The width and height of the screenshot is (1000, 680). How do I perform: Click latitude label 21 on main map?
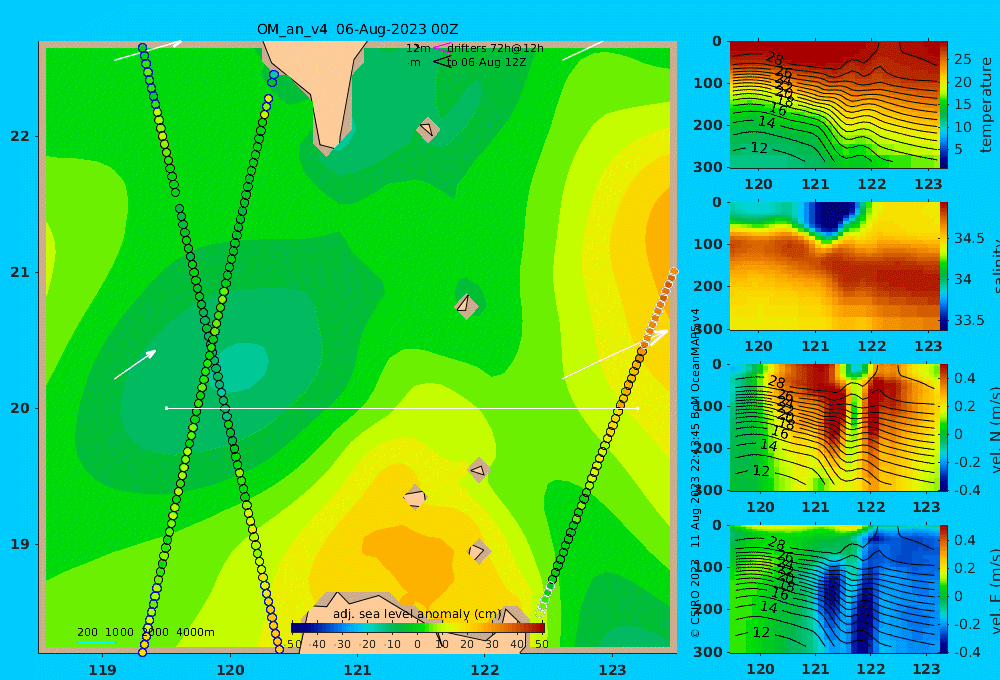20,272
